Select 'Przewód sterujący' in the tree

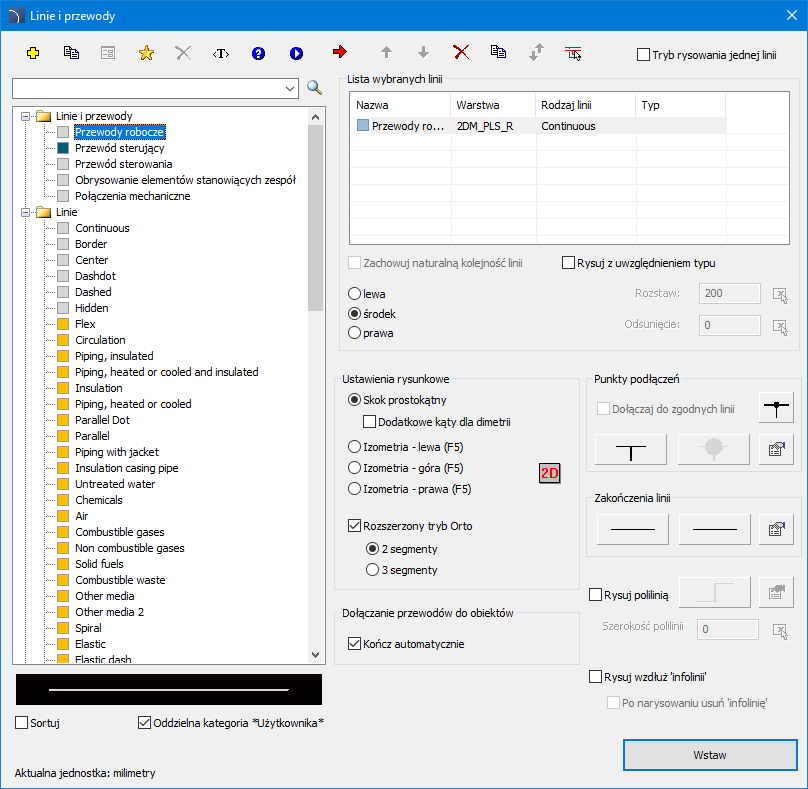(119, 148)
